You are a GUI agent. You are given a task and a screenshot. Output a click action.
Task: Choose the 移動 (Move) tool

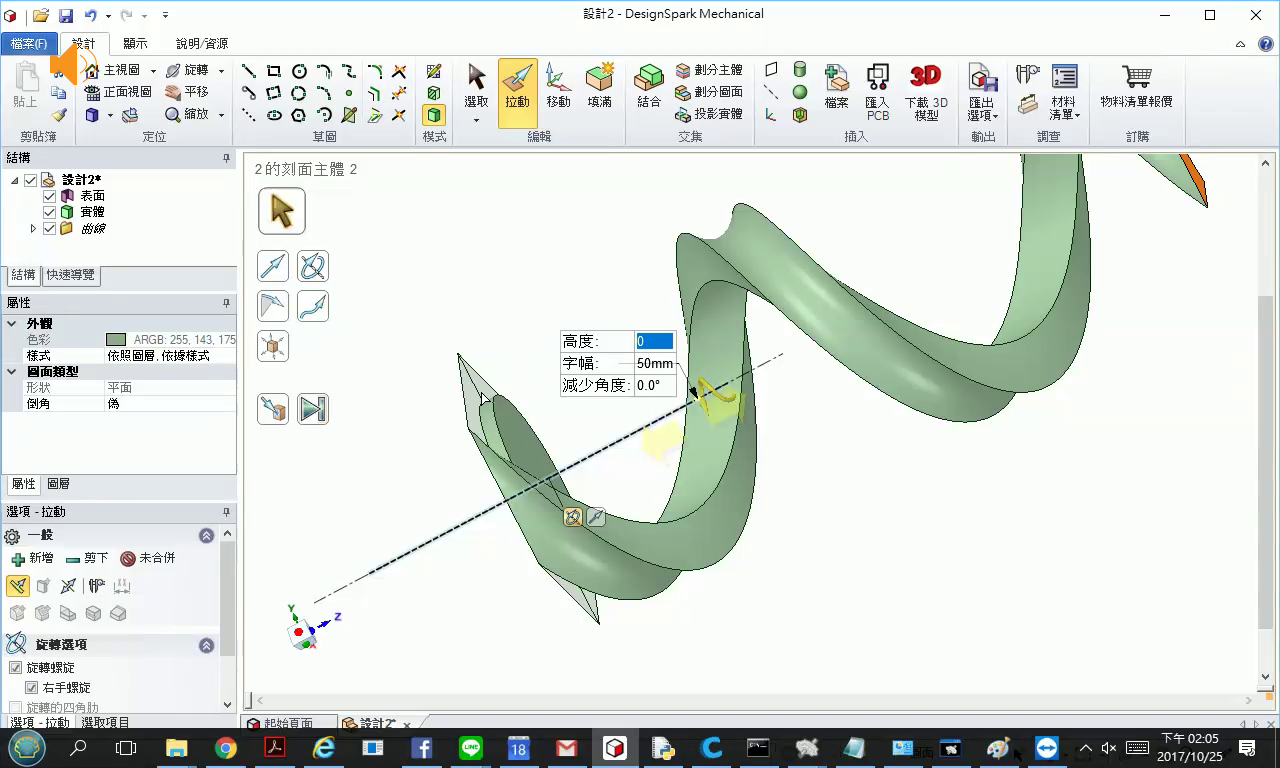tap(558, 85)
